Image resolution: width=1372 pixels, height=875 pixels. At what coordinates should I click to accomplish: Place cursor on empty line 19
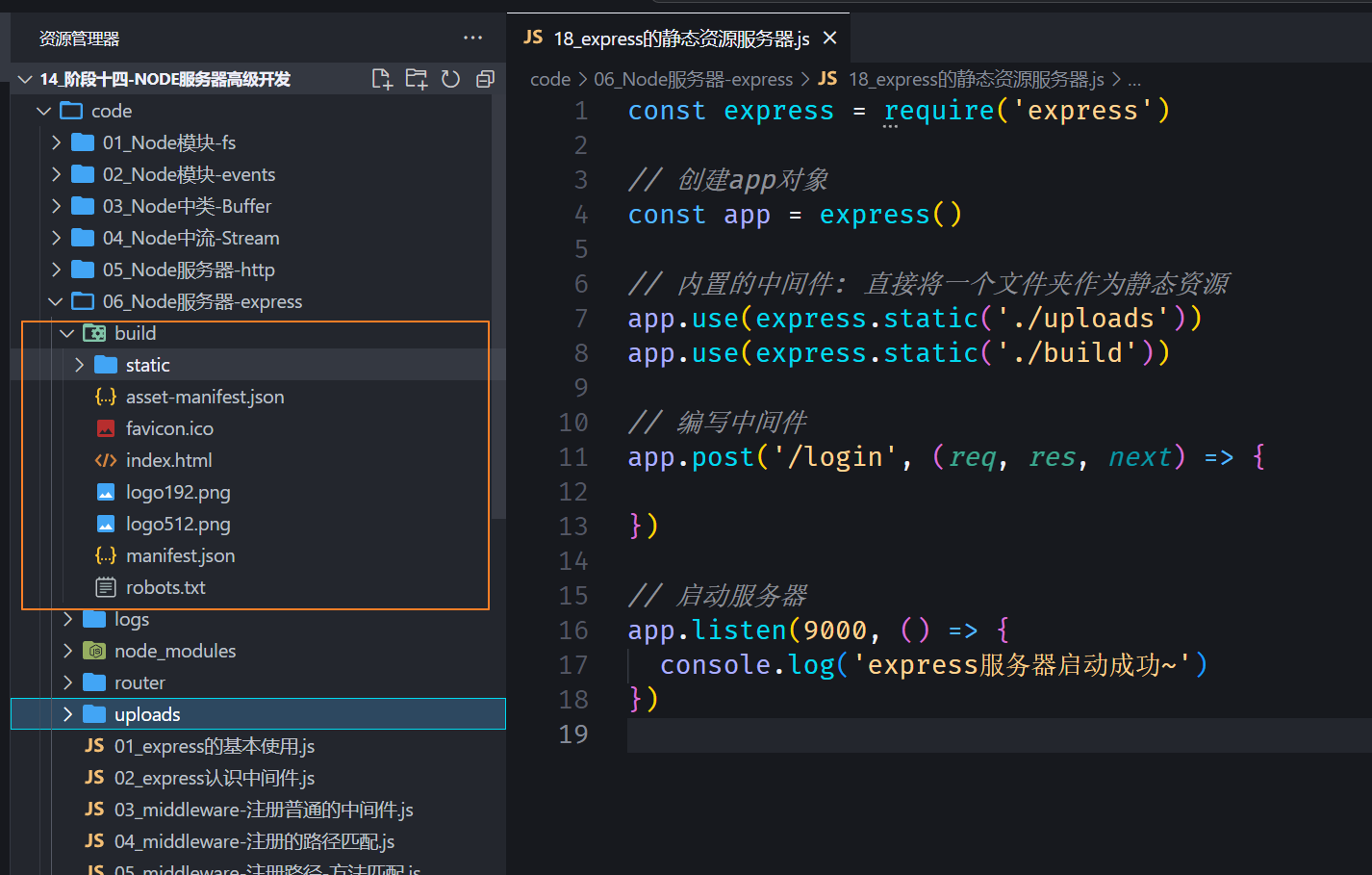(x=866, y=734)
